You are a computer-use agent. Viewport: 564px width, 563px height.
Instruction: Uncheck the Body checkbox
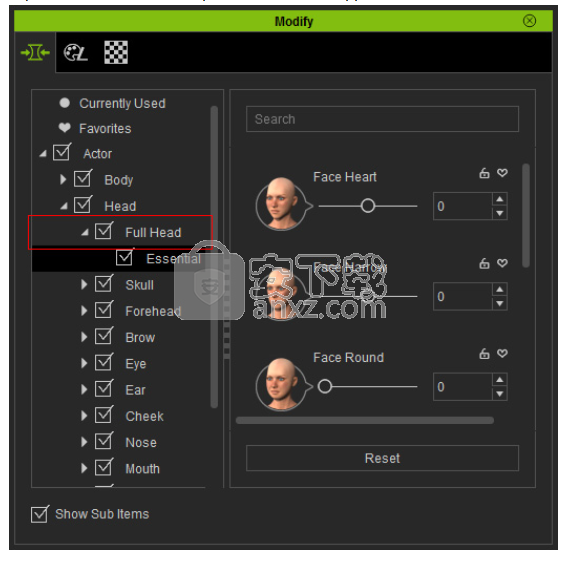83,178
